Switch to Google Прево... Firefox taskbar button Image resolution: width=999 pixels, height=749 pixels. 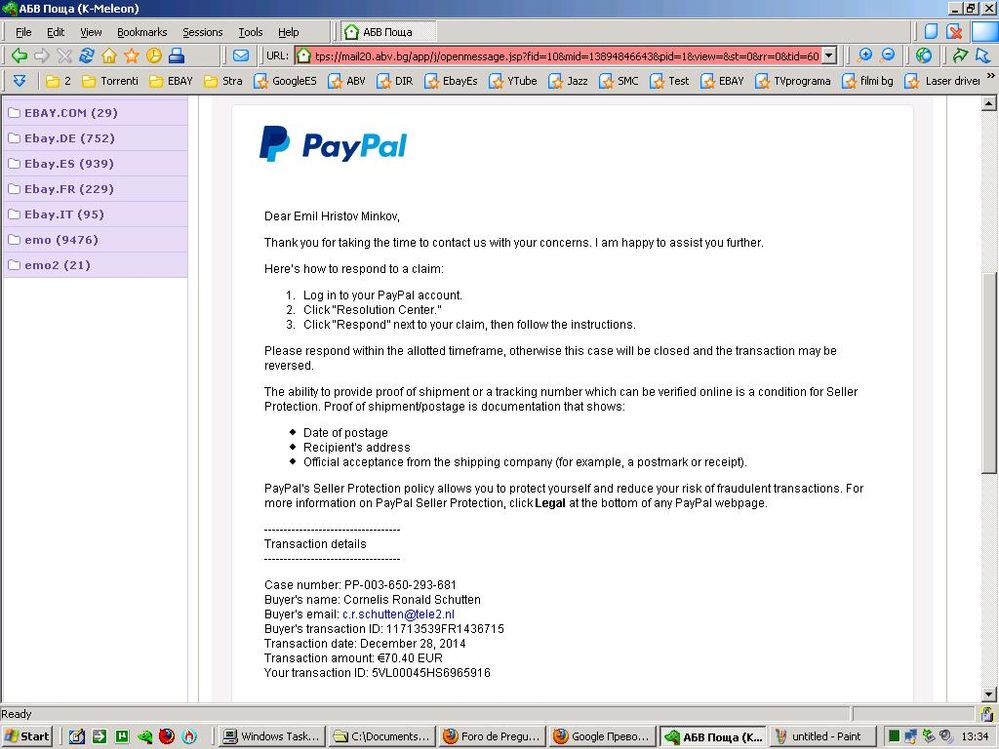point(602,737)
